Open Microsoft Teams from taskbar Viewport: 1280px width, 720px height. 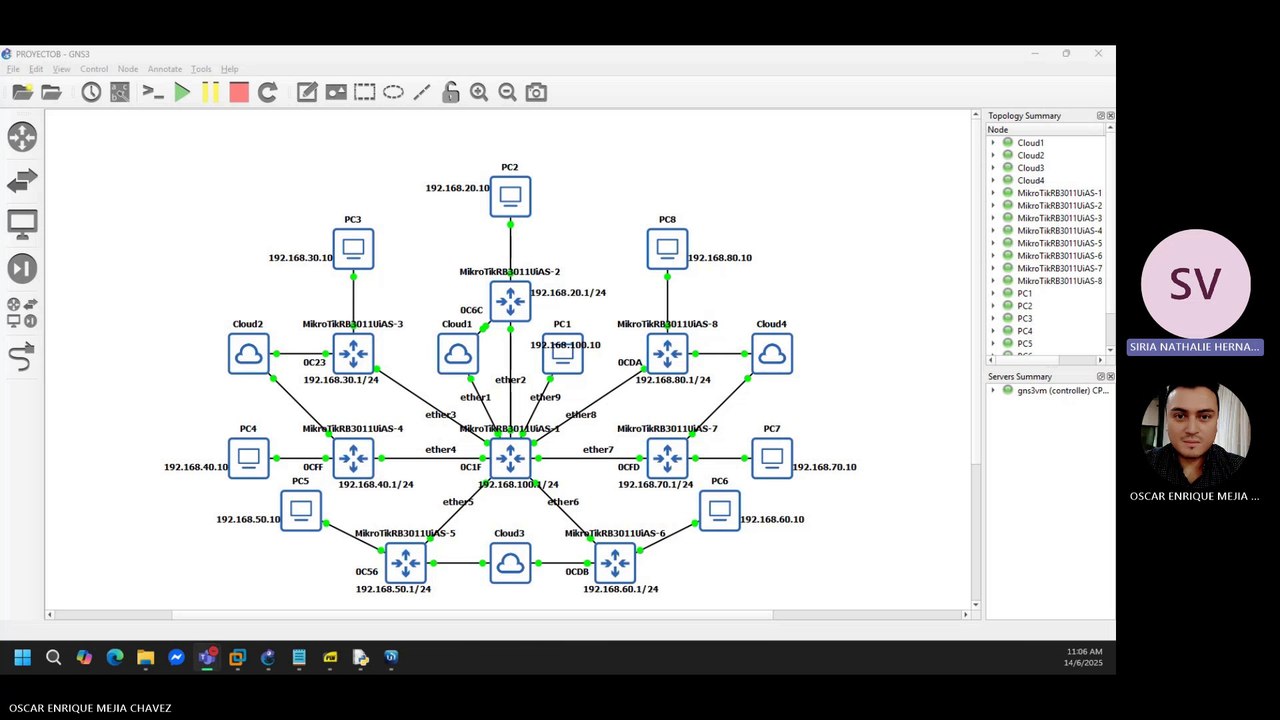207,657
